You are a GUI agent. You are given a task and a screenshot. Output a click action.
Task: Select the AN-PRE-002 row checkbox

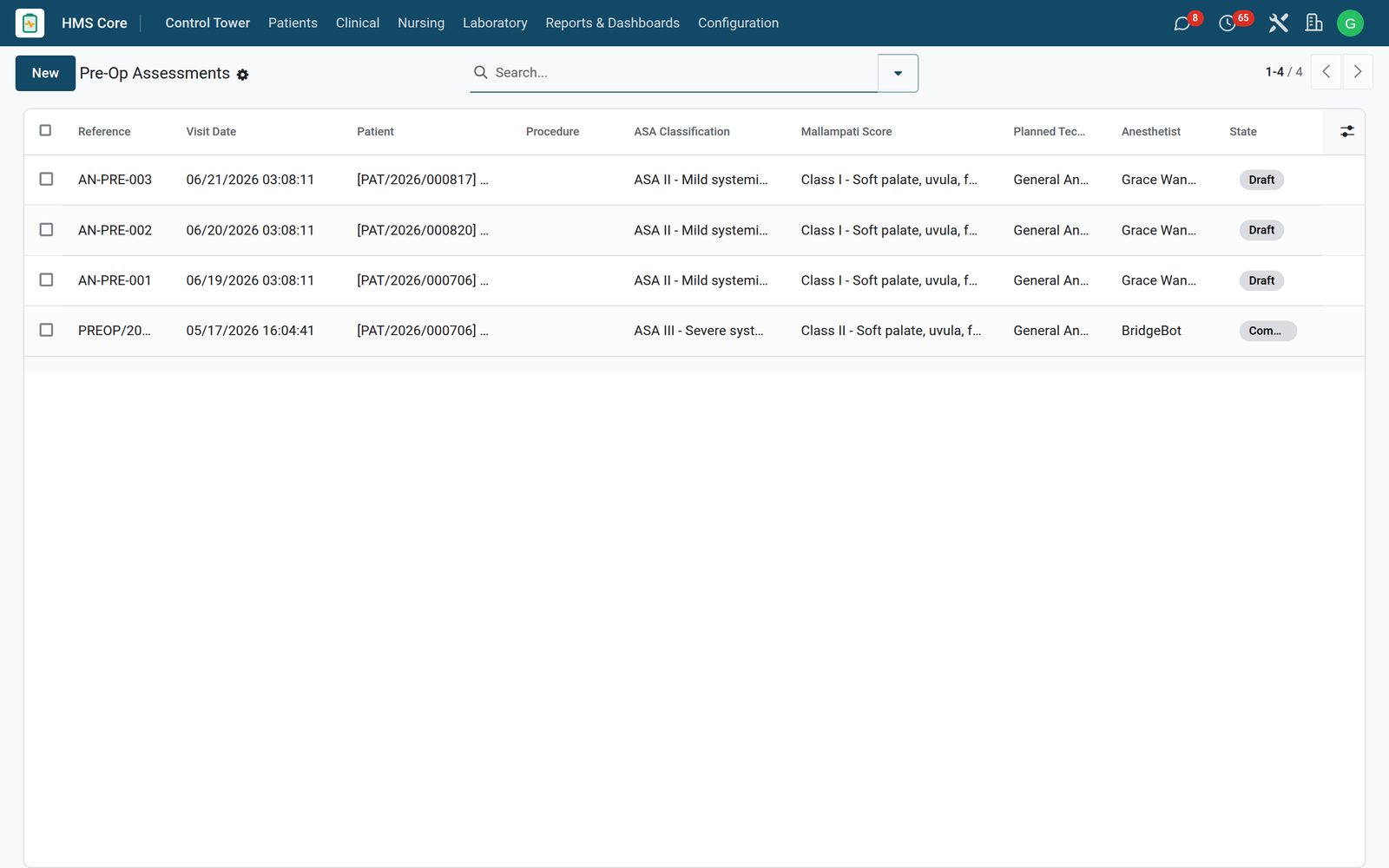pos(46,229)
